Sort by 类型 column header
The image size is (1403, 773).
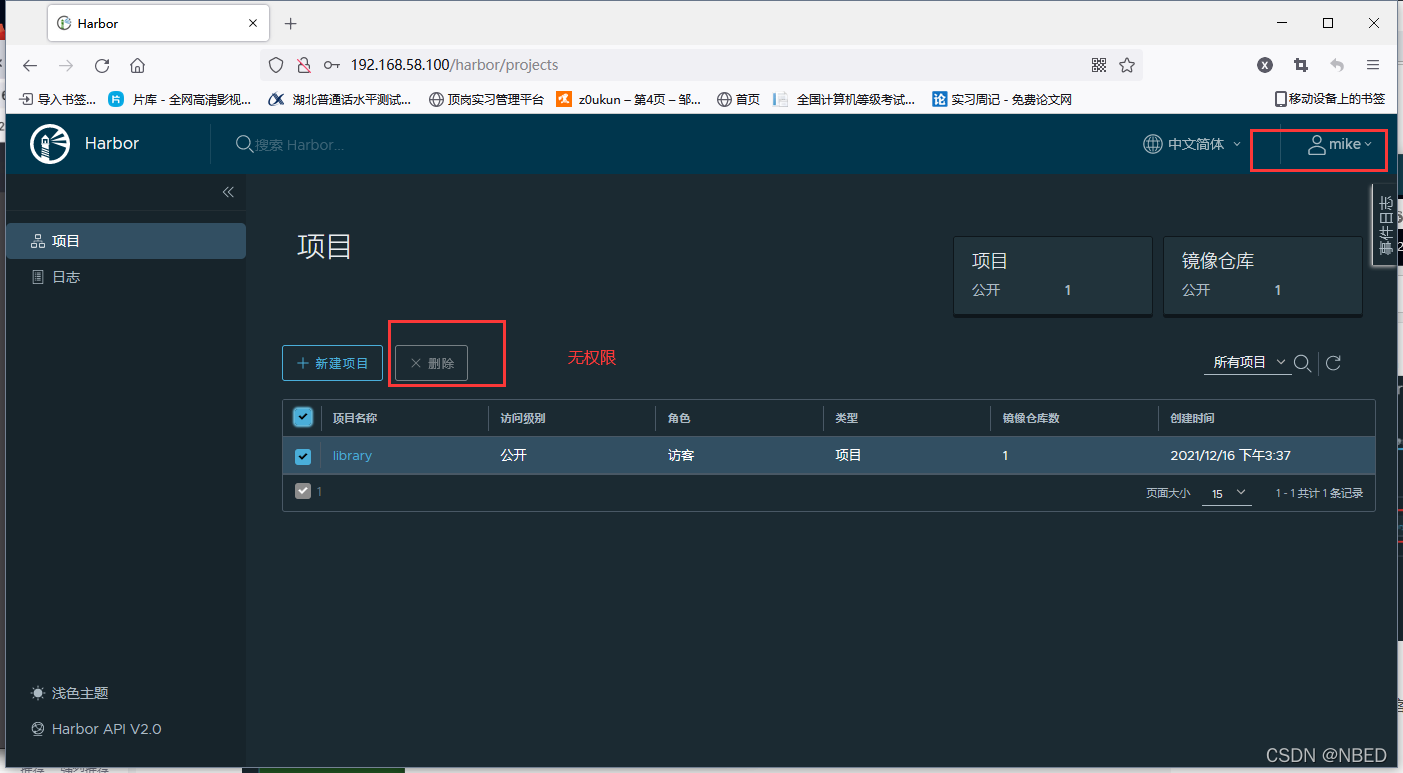846,418
